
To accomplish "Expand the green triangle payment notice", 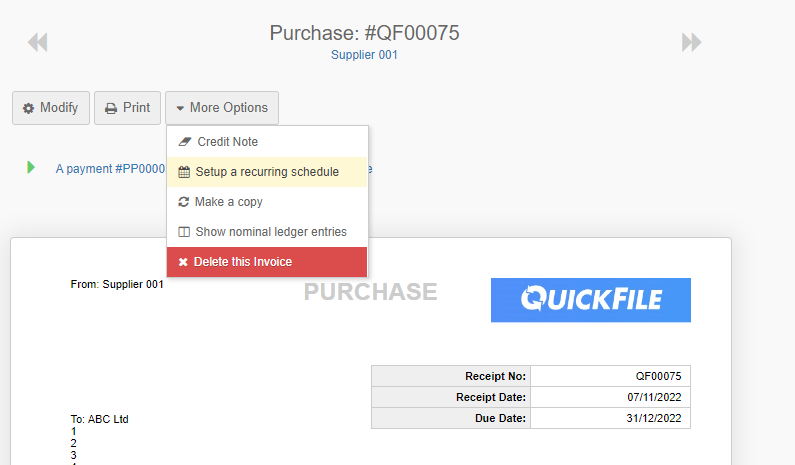I will [x=31, y=167].
